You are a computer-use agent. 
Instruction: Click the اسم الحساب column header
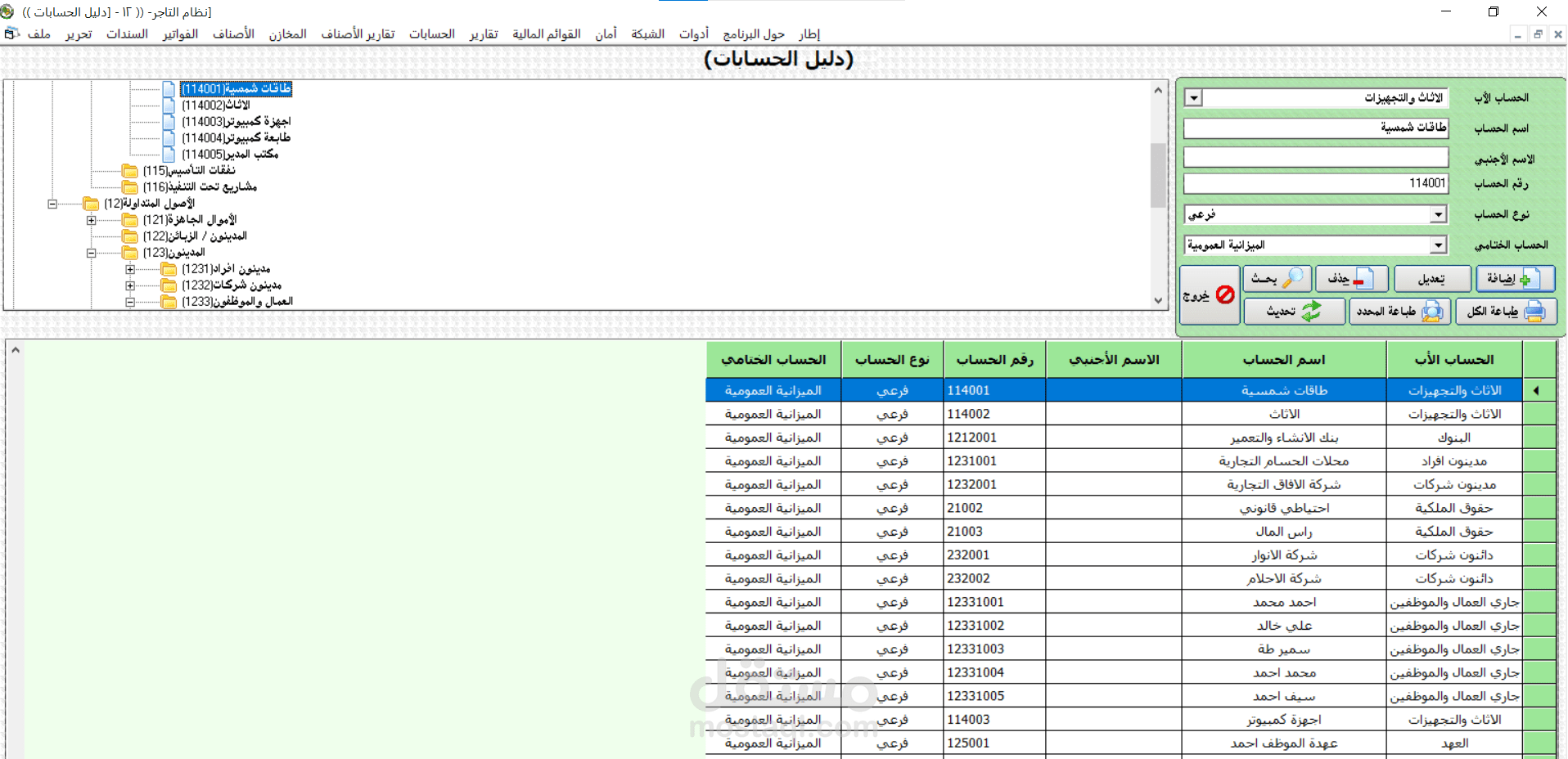(x=1284, y=360)
